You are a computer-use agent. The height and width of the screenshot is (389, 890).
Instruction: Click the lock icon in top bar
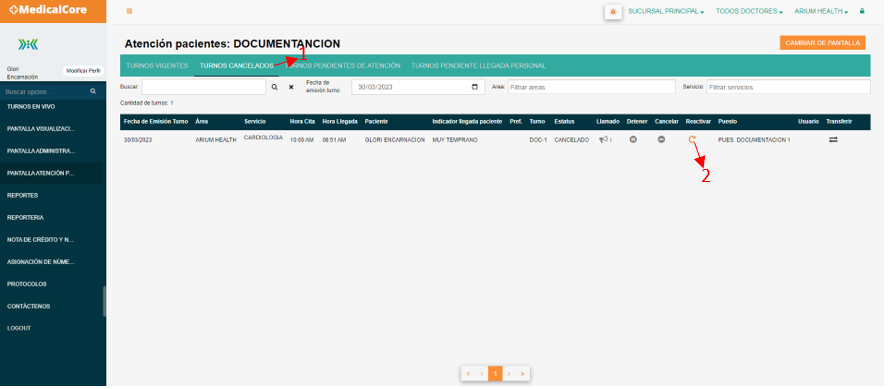tap(862, 11)
